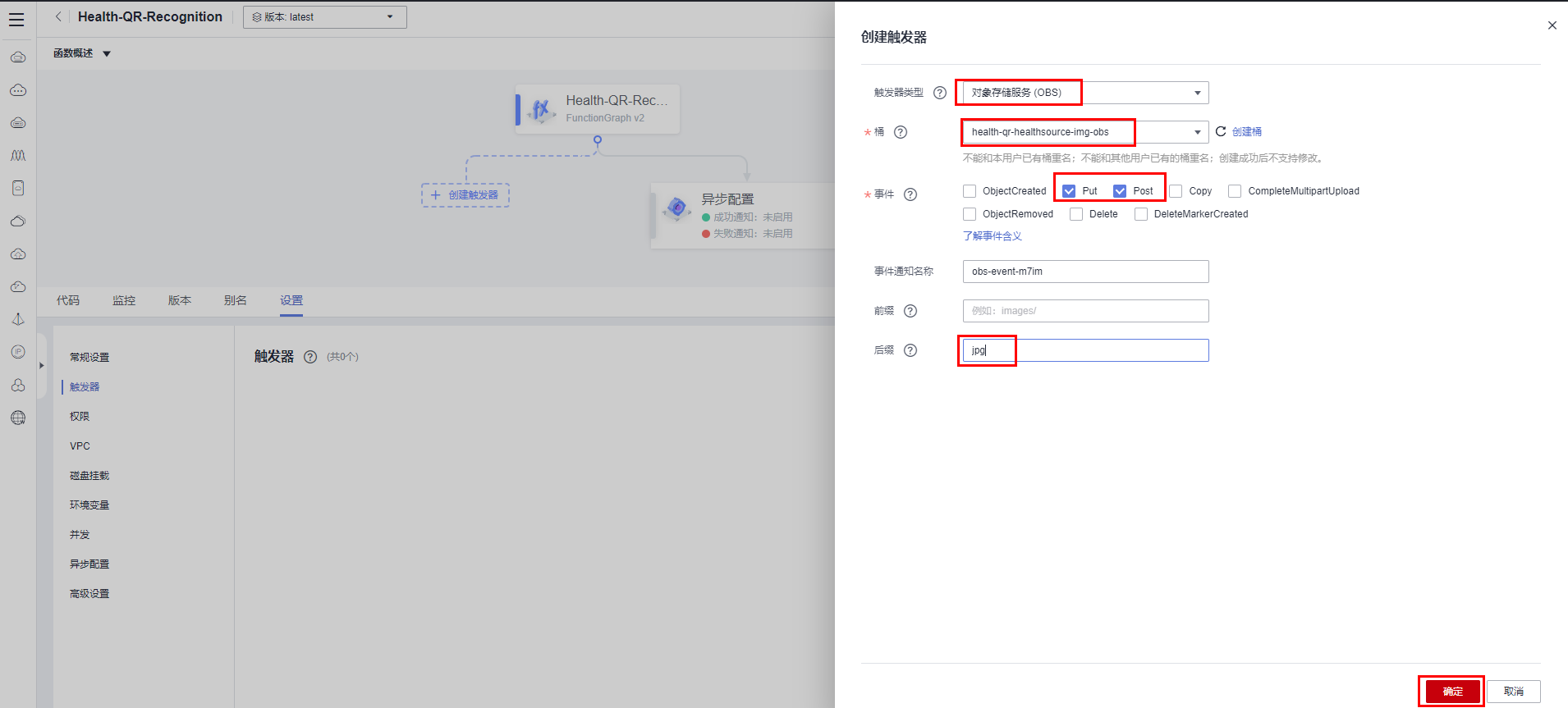Image resolution: width=1568 pixels, height=708 pixels.
Task: Click the 事件通知名称 input field
Action: point(1085,272)
